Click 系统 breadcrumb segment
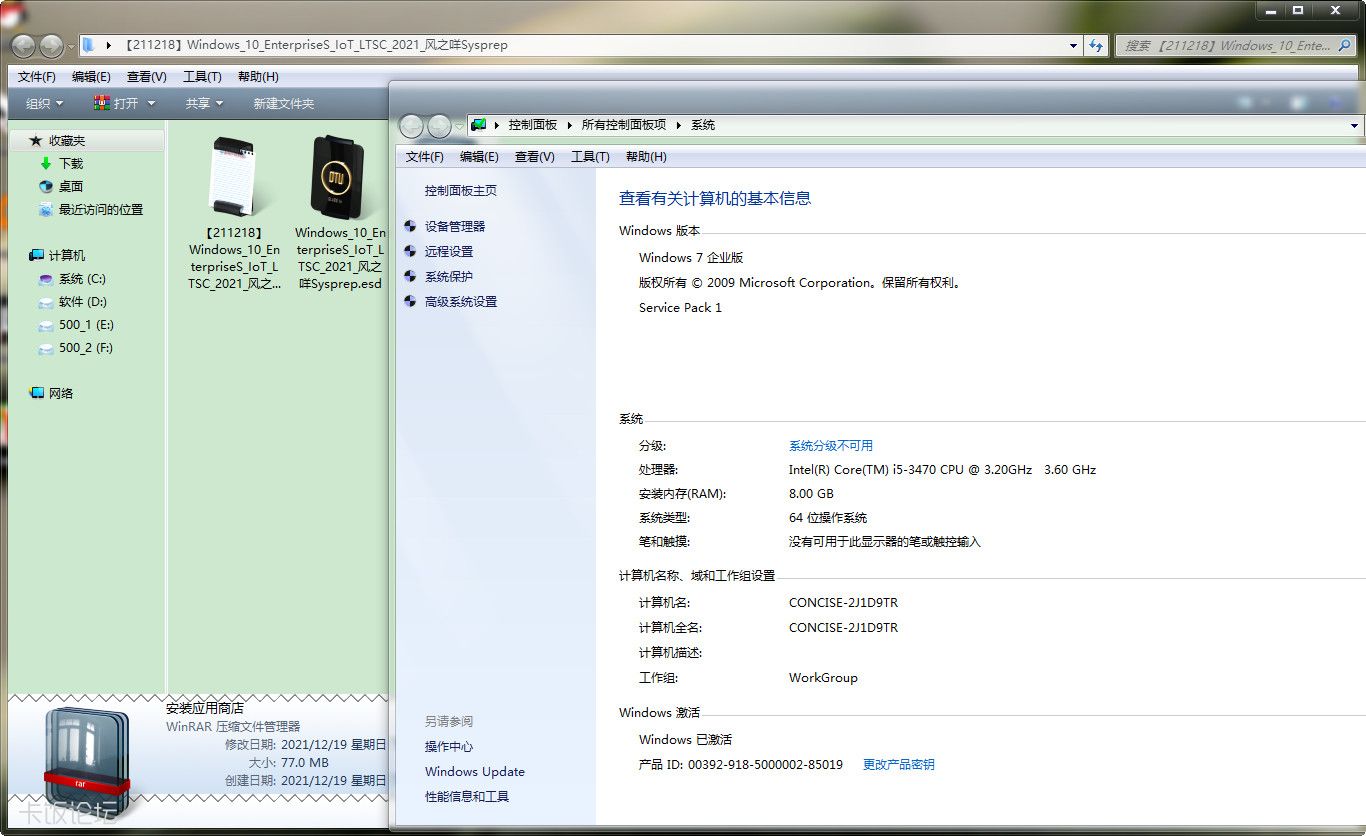Image resolution: width=1366 pixels, height=836 pixels. (x=703, y=125)
